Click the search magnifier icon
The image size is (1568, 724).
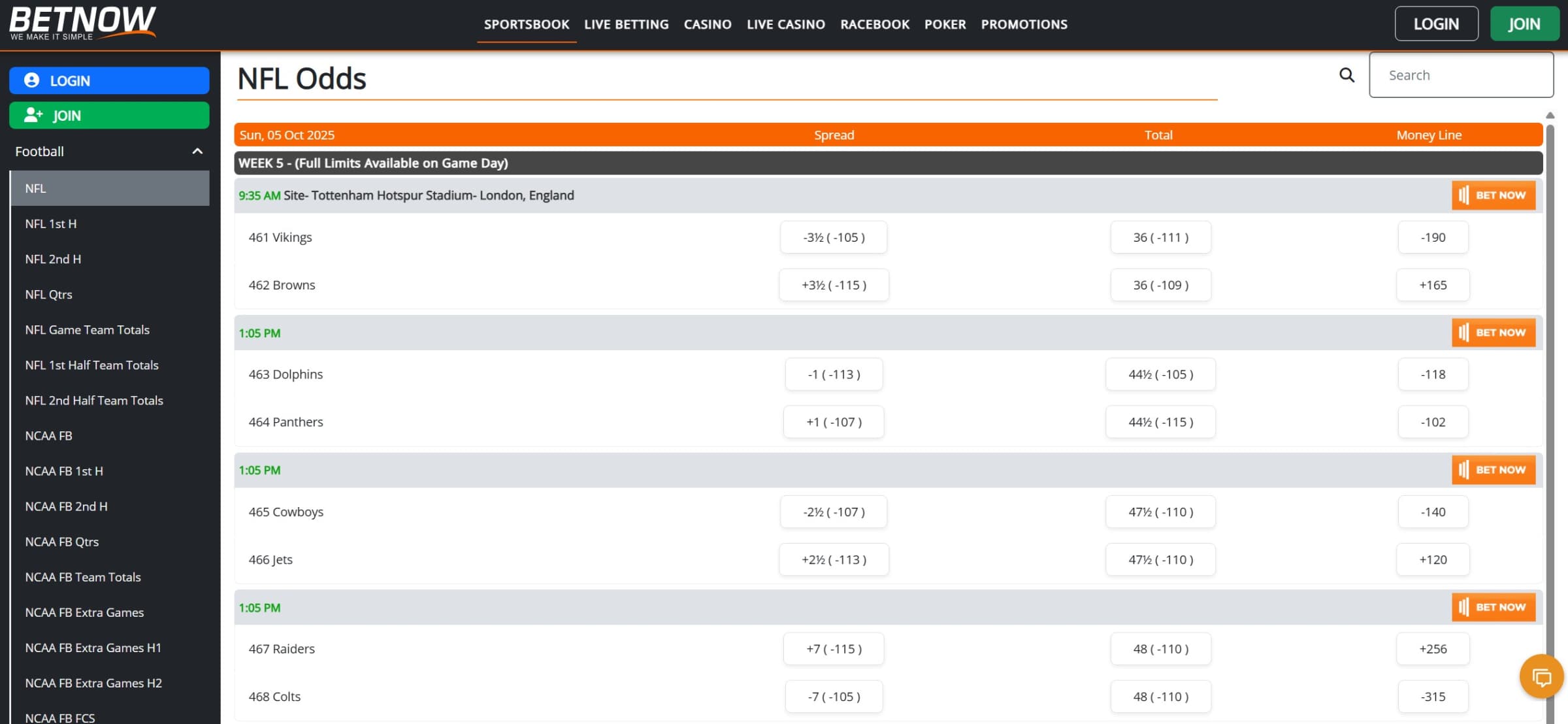(x=1347, y=75)
